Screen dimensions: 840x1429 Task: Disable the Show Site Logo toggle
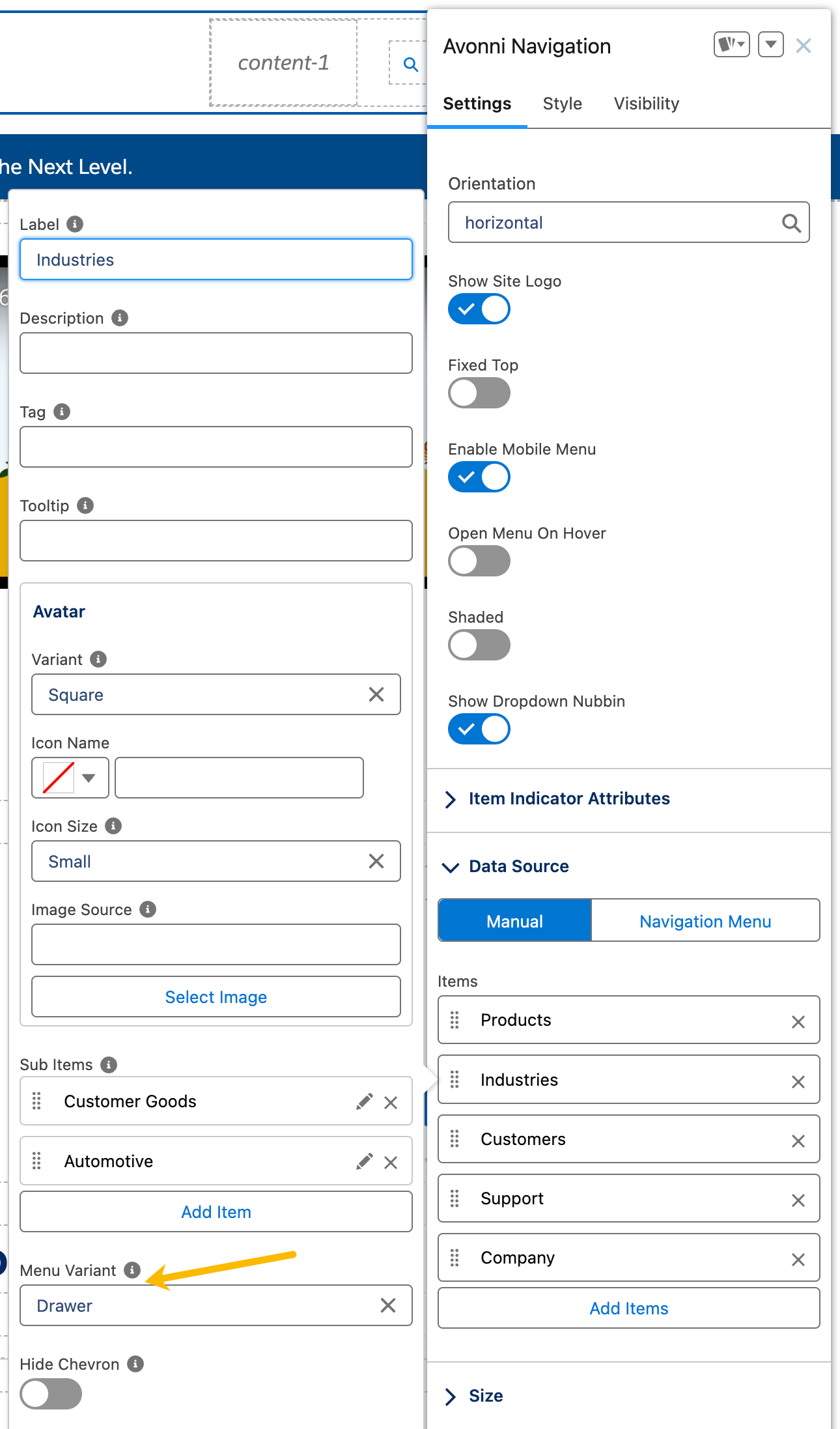pyautogui.click(x=479, y=309)
